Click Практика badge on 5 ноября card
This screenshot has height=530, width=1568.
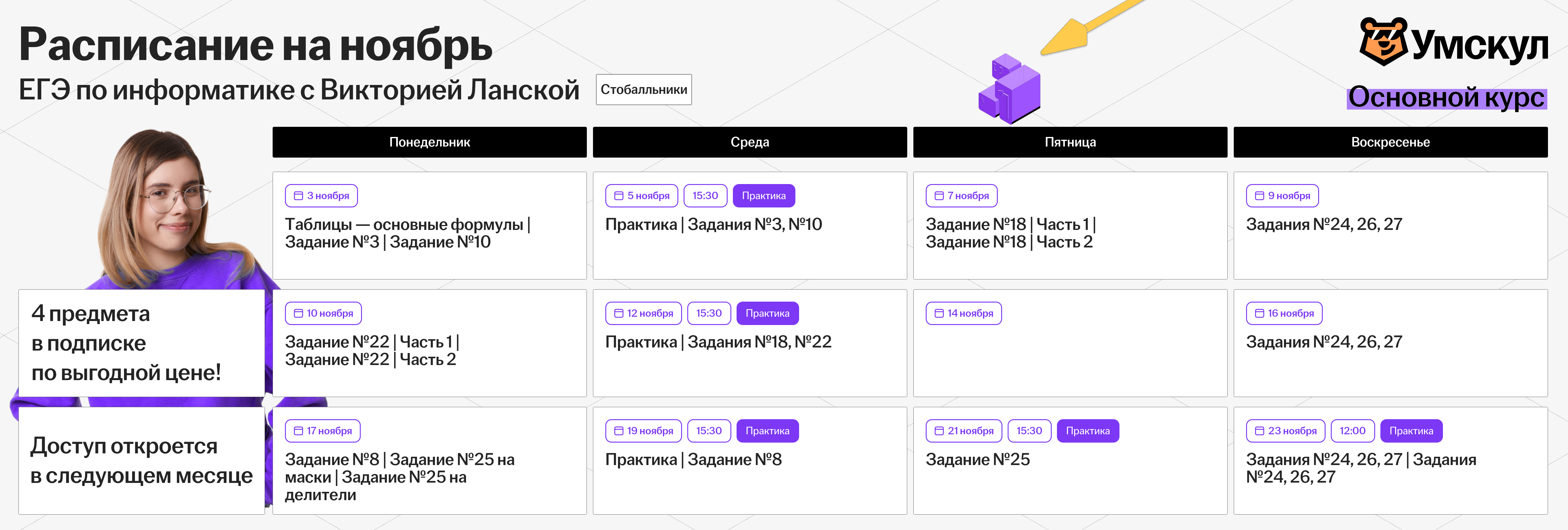(x=763, y=196)
